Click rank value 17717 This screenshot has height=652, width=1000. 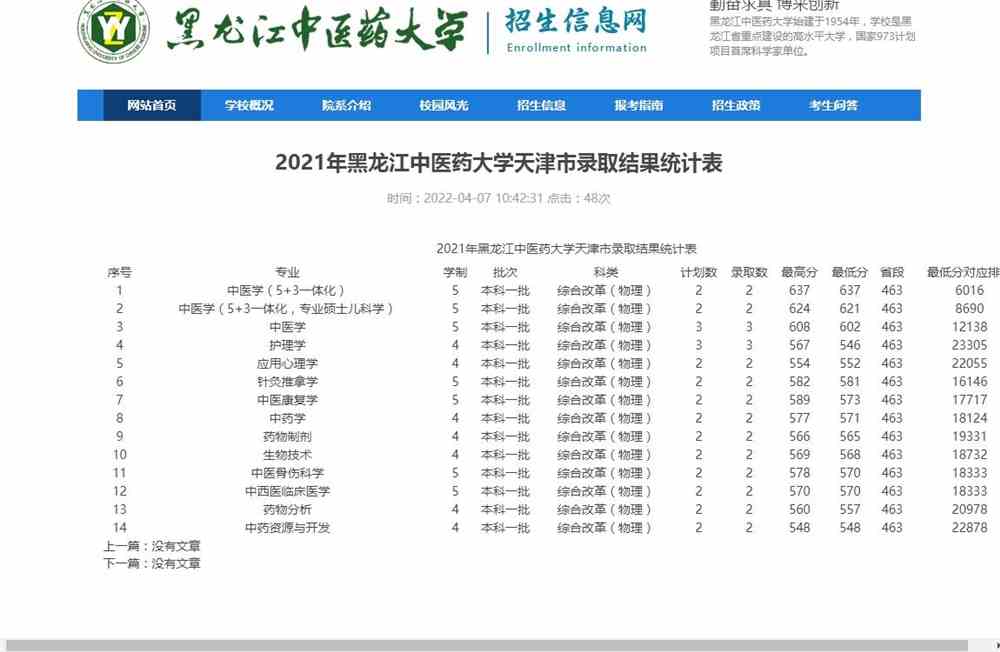969,400
